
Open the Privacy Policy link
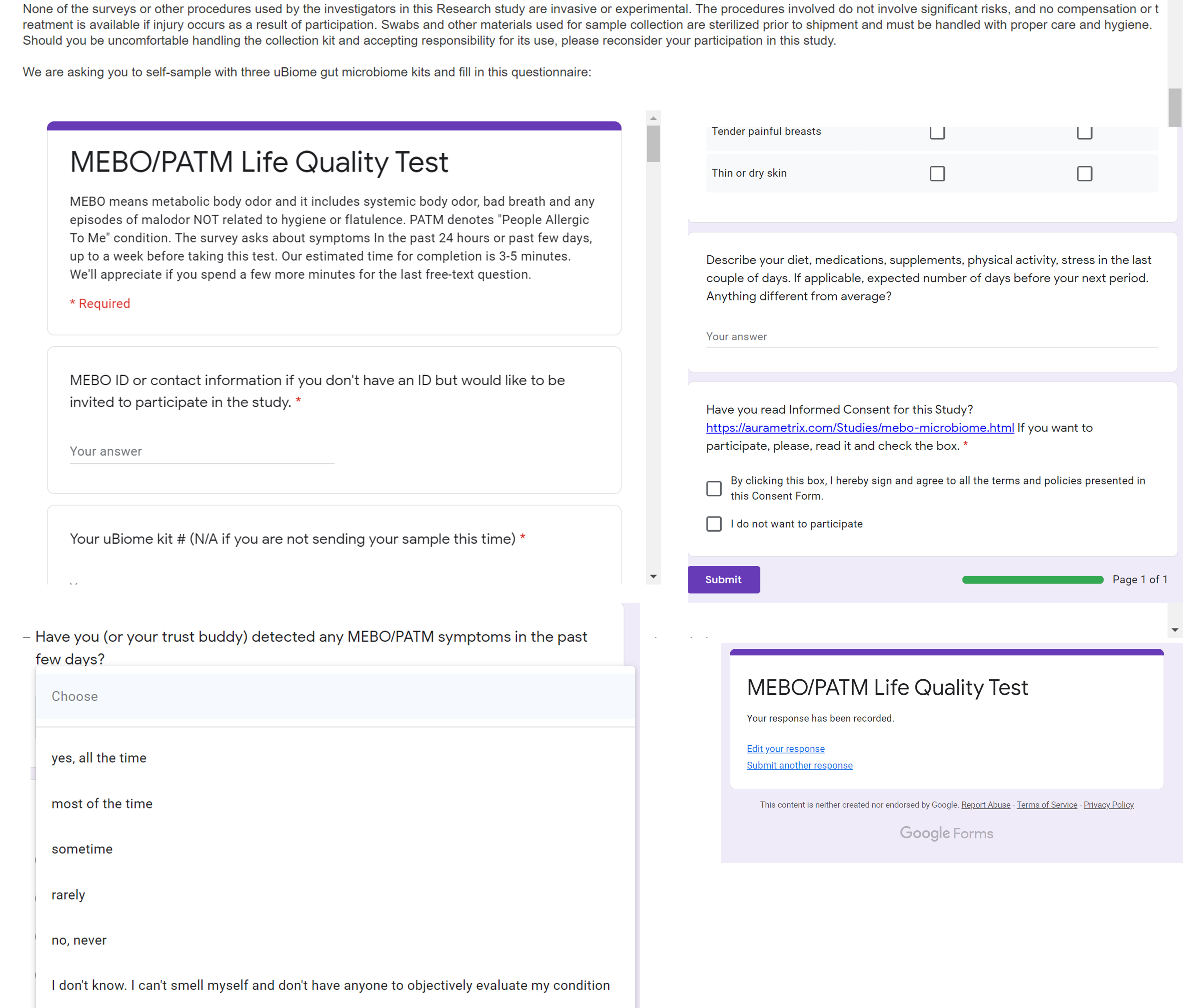point(1109,805)
